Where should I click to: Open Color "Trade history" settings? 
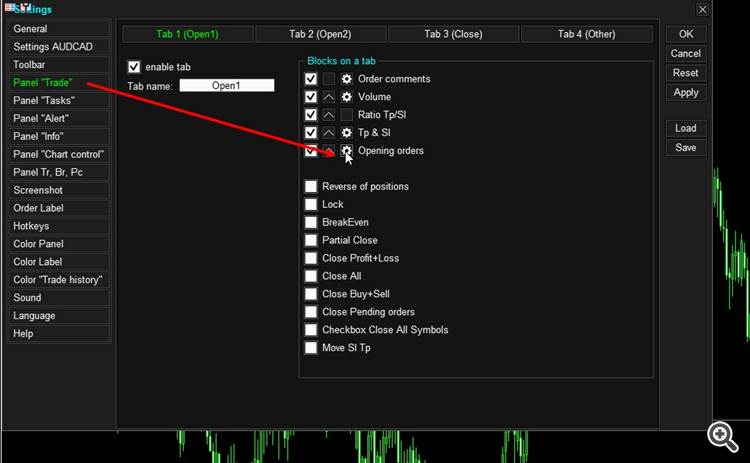pyautogui.click(x=59, y=280)
